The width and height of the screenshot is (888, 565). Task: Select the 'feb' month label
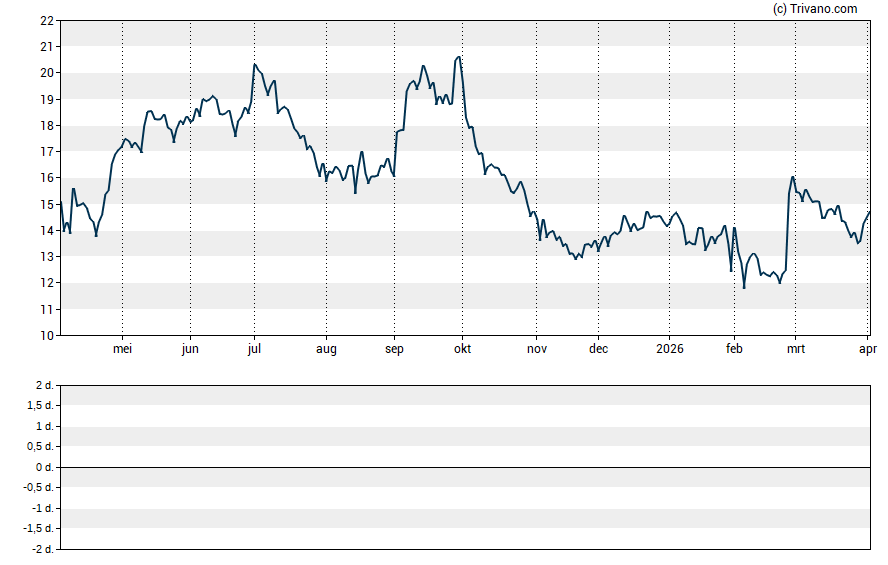pyautogui.click(x=734, y=349)
